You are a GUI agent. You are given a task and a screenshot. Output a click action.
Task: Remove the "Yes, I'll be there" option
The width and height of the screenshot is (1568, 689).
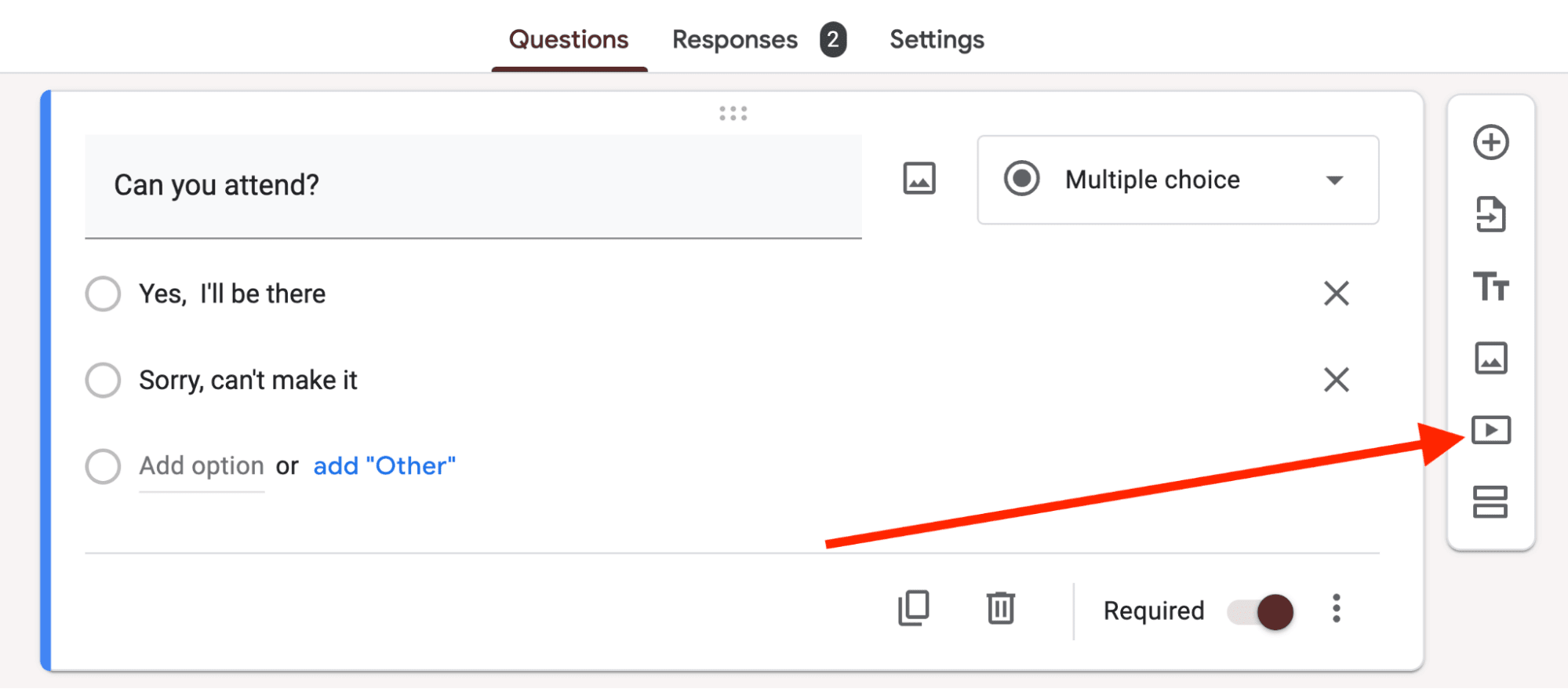click(1336, 293)
